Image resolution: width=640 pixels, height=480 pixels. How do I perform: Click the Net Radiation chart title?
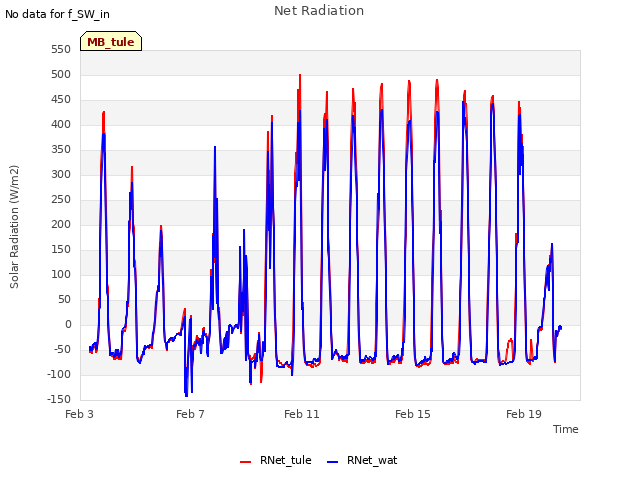pos(319,11)
